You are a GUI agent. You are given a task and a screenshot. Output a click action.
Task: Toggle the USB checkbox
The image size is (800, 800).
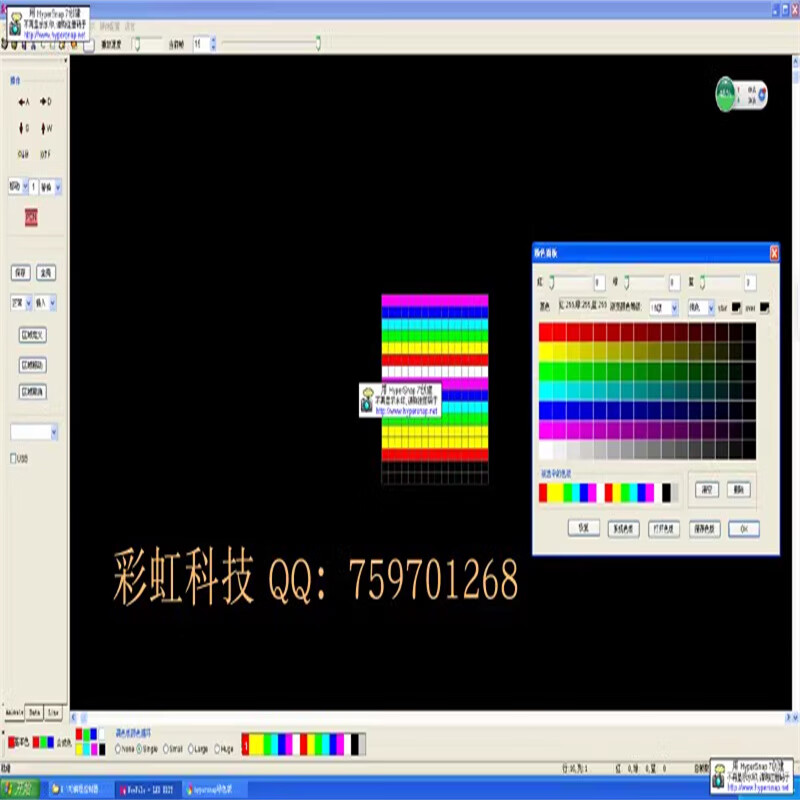13,458
